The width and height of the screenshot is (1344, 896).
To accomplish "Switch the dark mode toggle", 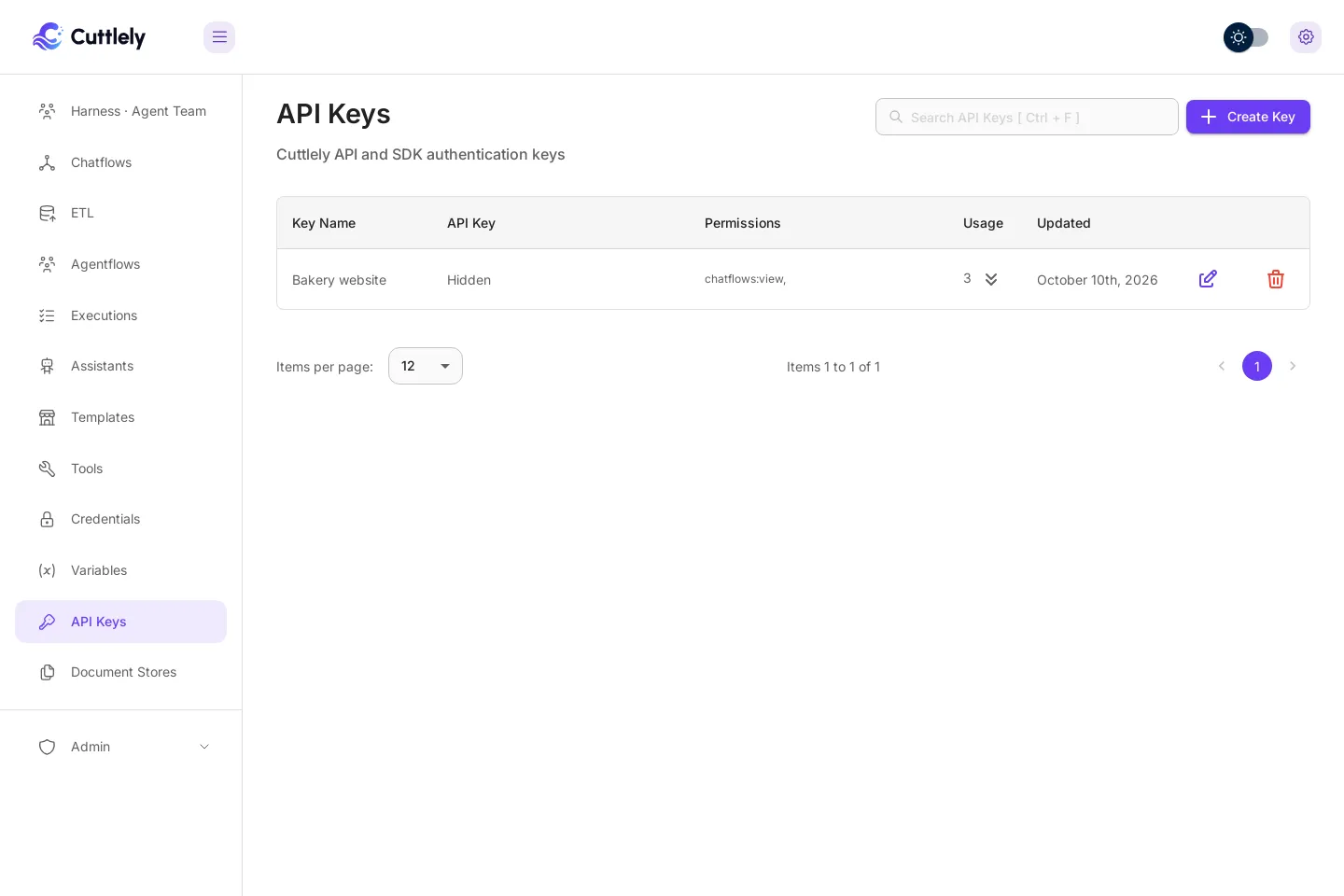I will pyautogui.click(x=1246, y=37).
